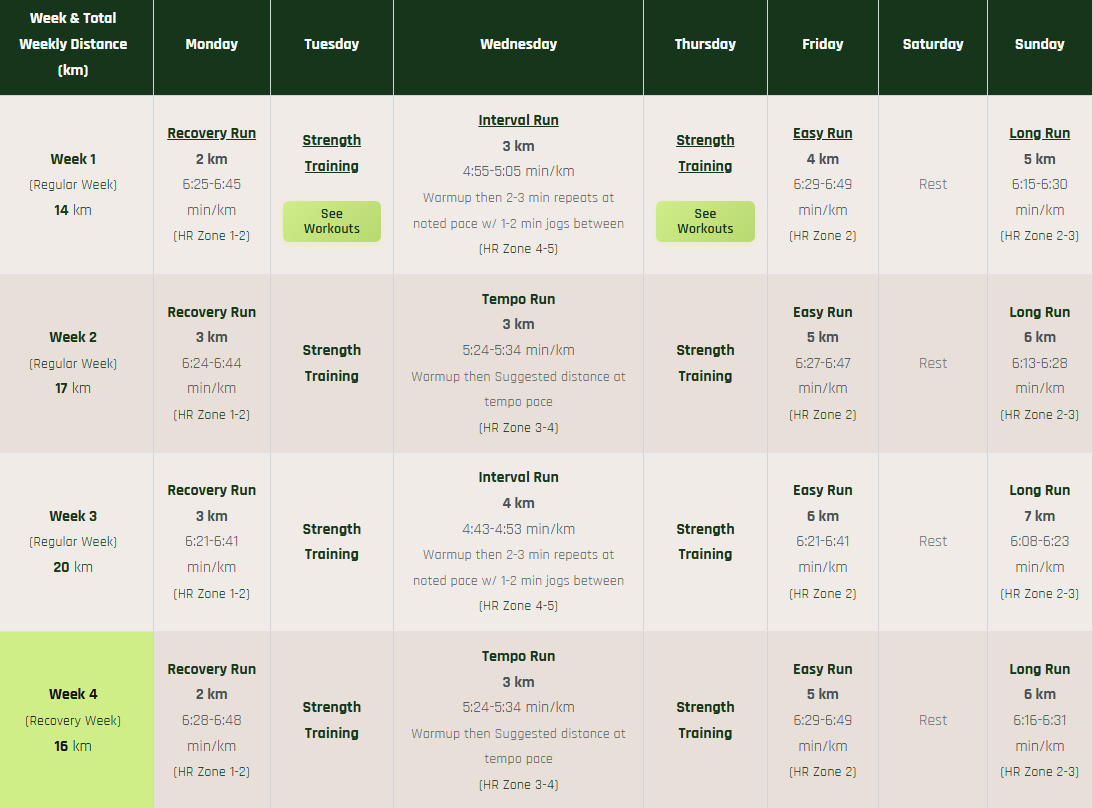
Task: Select the Week 2 Tempo Run cell
Action: (x=518, y=362)
